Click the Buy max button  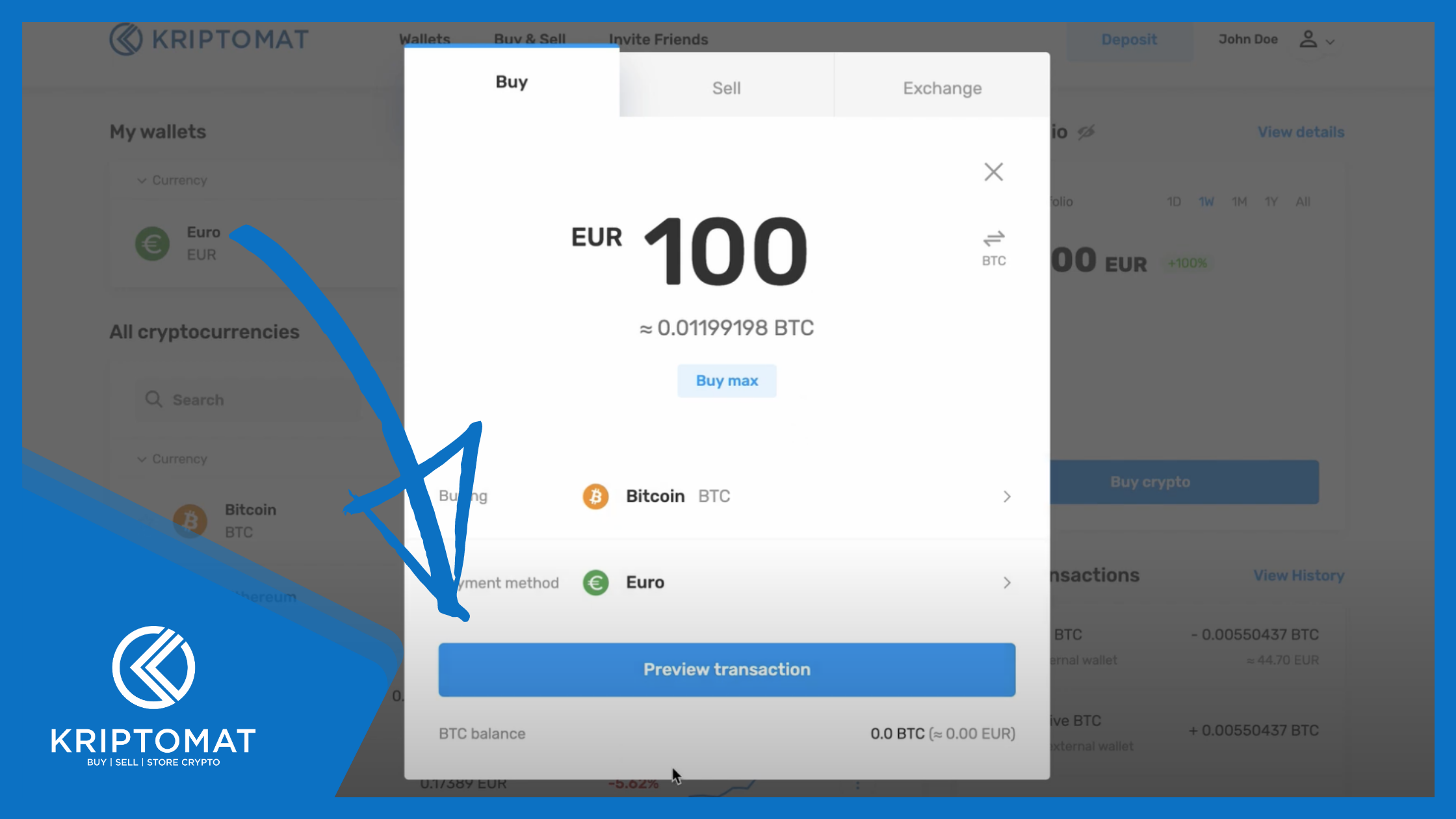tap(727, 380)
